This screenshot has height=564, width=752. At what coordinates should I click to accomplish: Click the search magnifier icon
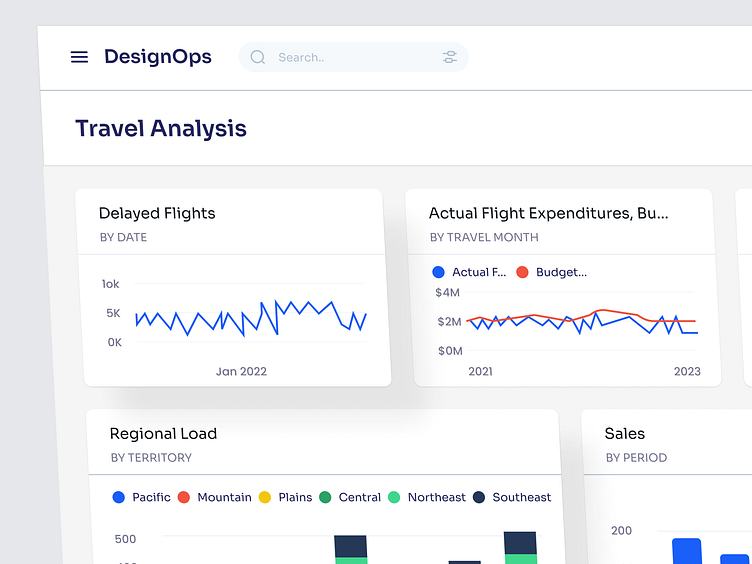tap(258, 57)
